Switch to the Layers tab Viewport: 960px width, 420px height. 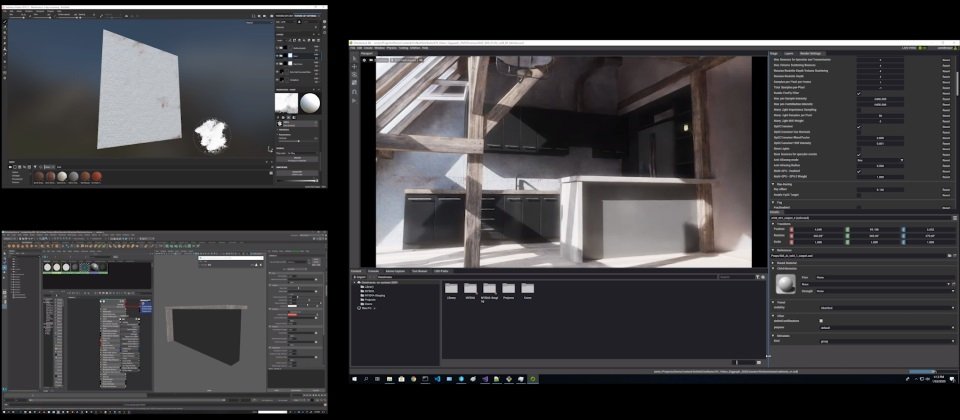click(789, 53)
